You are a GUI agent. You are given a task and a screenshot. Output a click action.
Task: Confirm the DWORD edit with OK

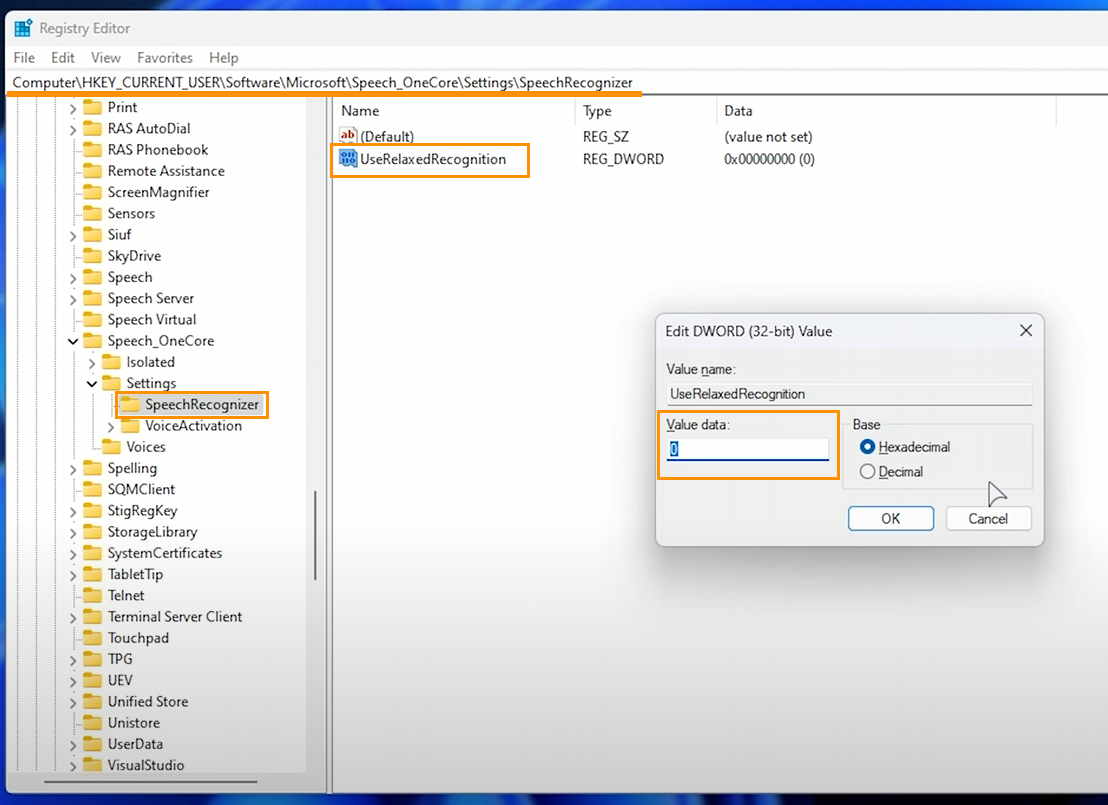click(890, 519)
